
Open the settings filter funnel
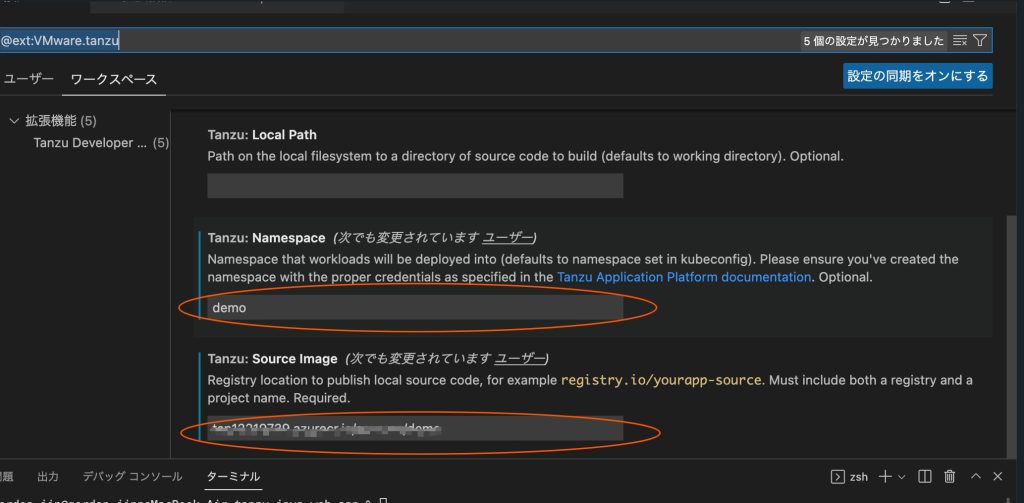click(980, 41)
